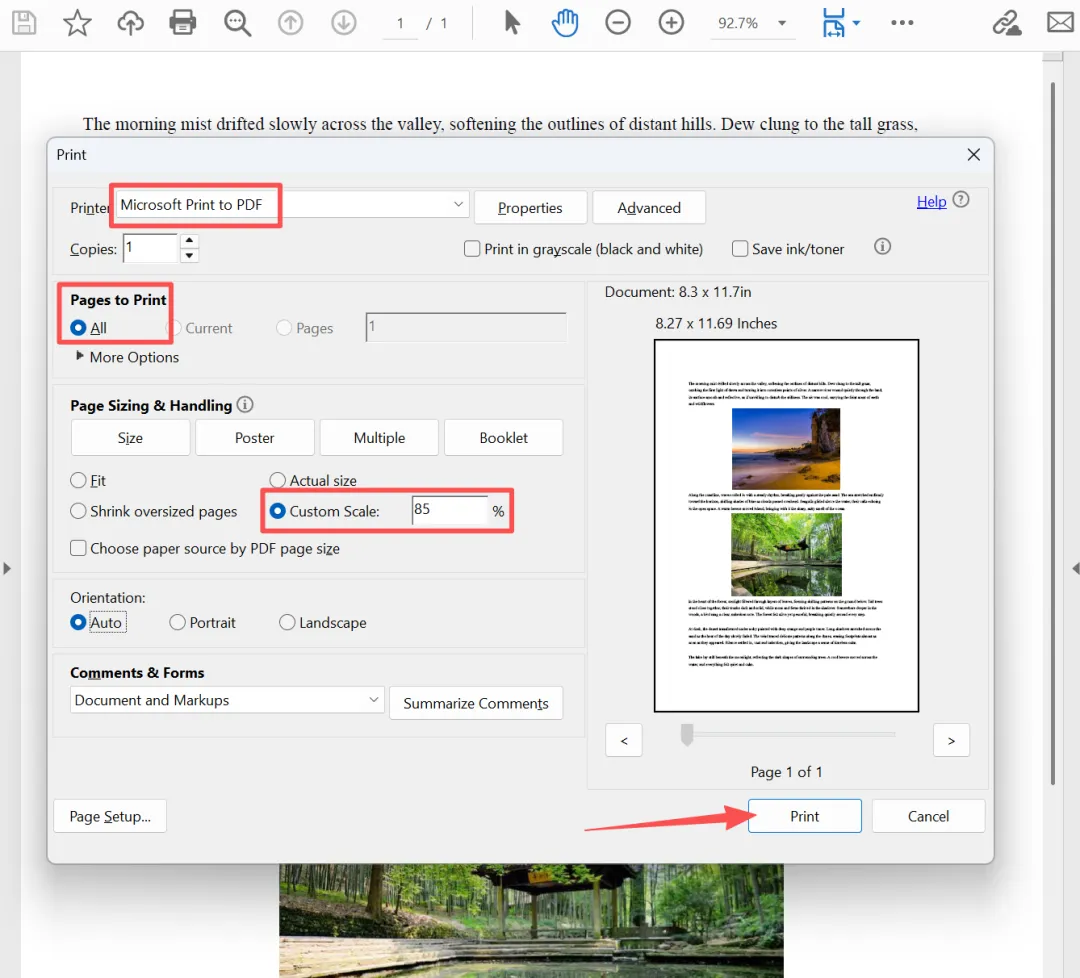Go to next page with down arrow icon

pos(343,23)
